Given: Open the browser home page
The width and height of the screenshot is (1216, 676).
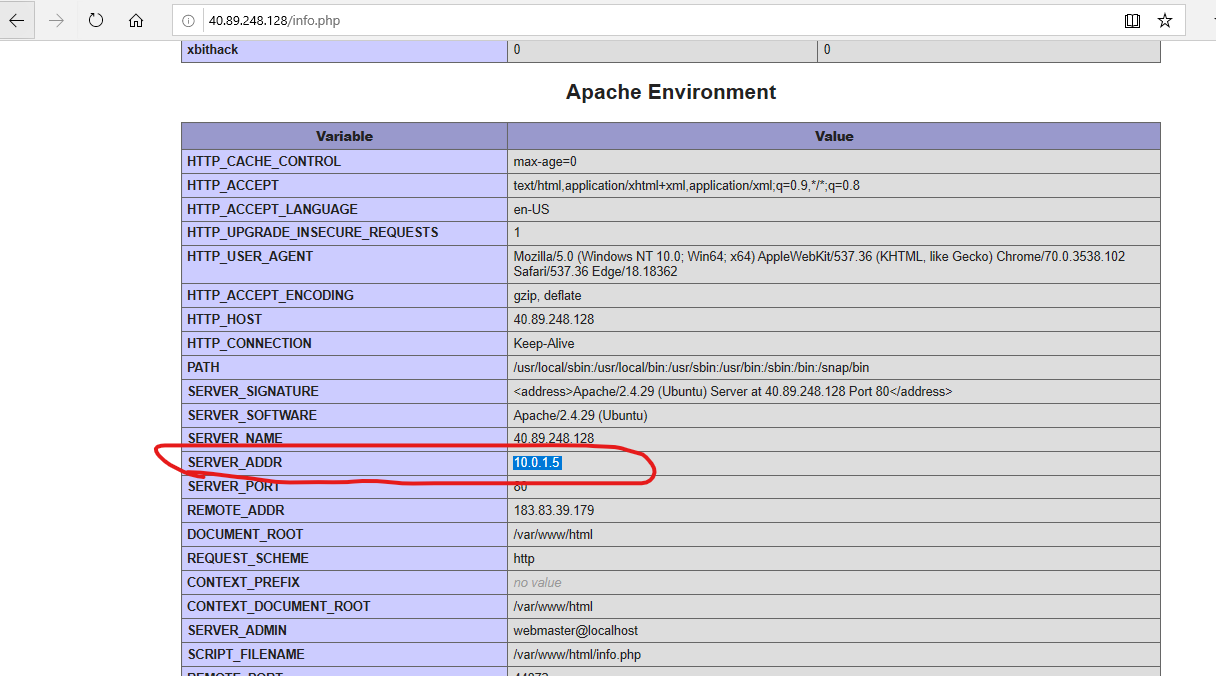Looking at the screenshot, I should (136, 20).
